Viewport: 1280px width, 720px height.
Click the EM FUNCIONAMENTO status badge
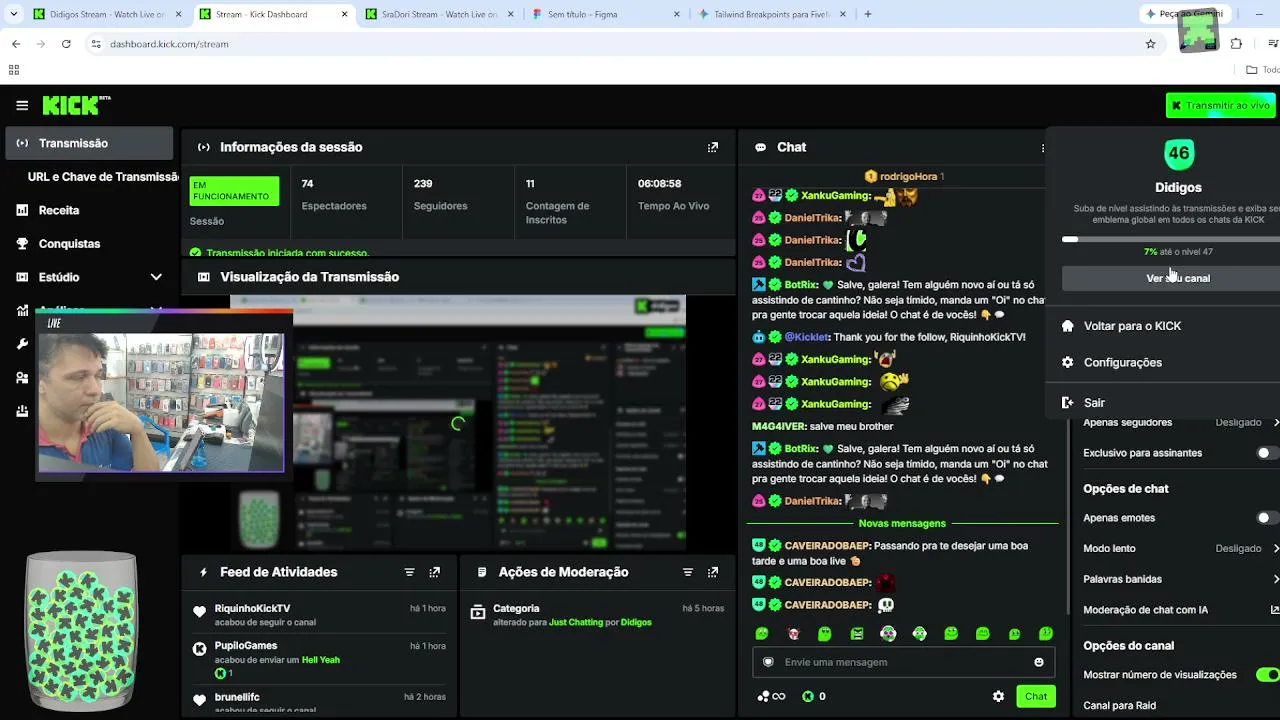pos(234,190)
